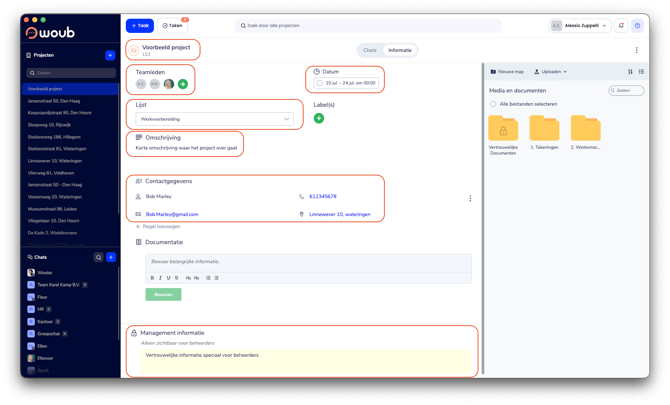Open the Vertrouwelijke Documenten folder
670x405 pixels.
pos(503,135)
